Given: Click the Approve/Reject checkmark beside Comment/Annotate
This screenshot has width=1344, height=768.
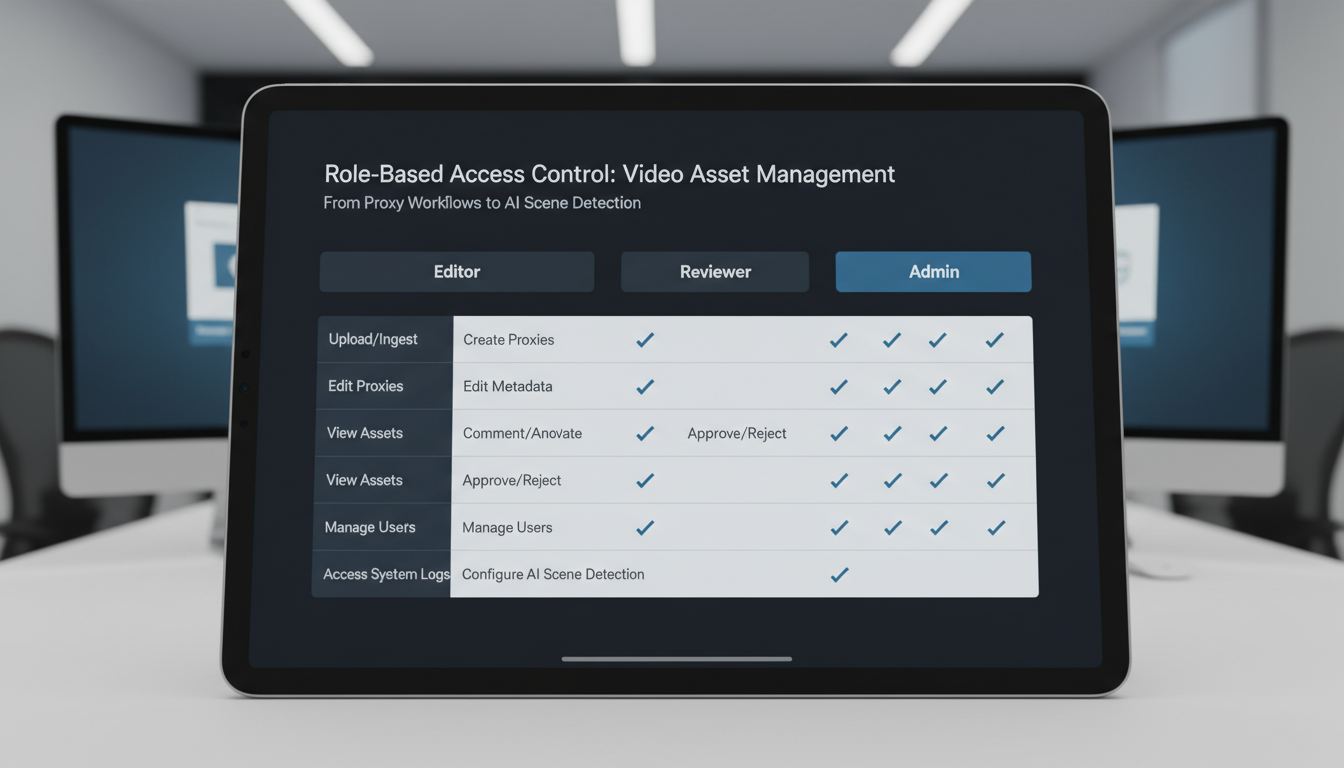Looking at the screenshot, I should pos(838,433).
